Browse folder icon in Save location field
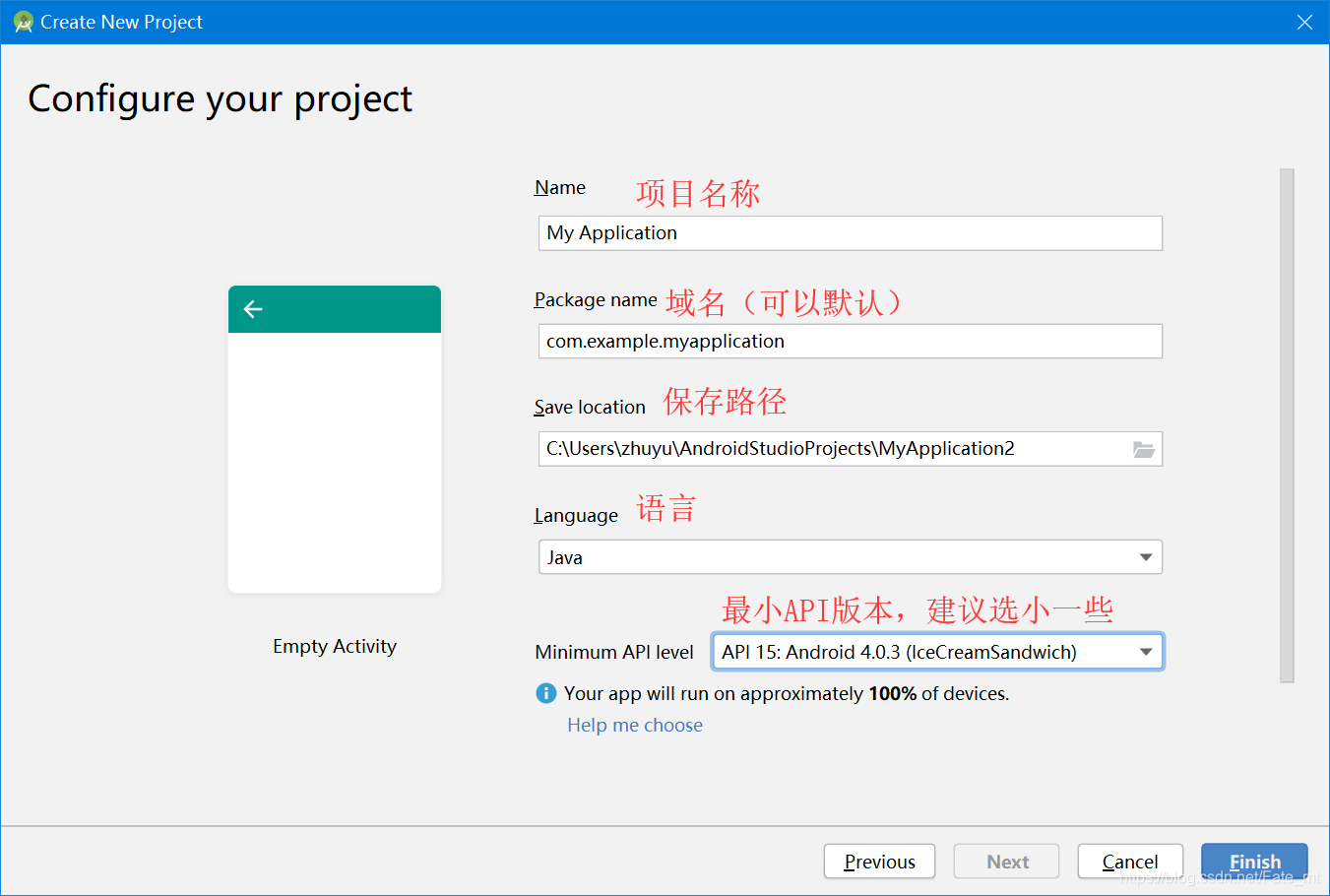Viewport: 1330px width, 896px height. (1143, 449)
